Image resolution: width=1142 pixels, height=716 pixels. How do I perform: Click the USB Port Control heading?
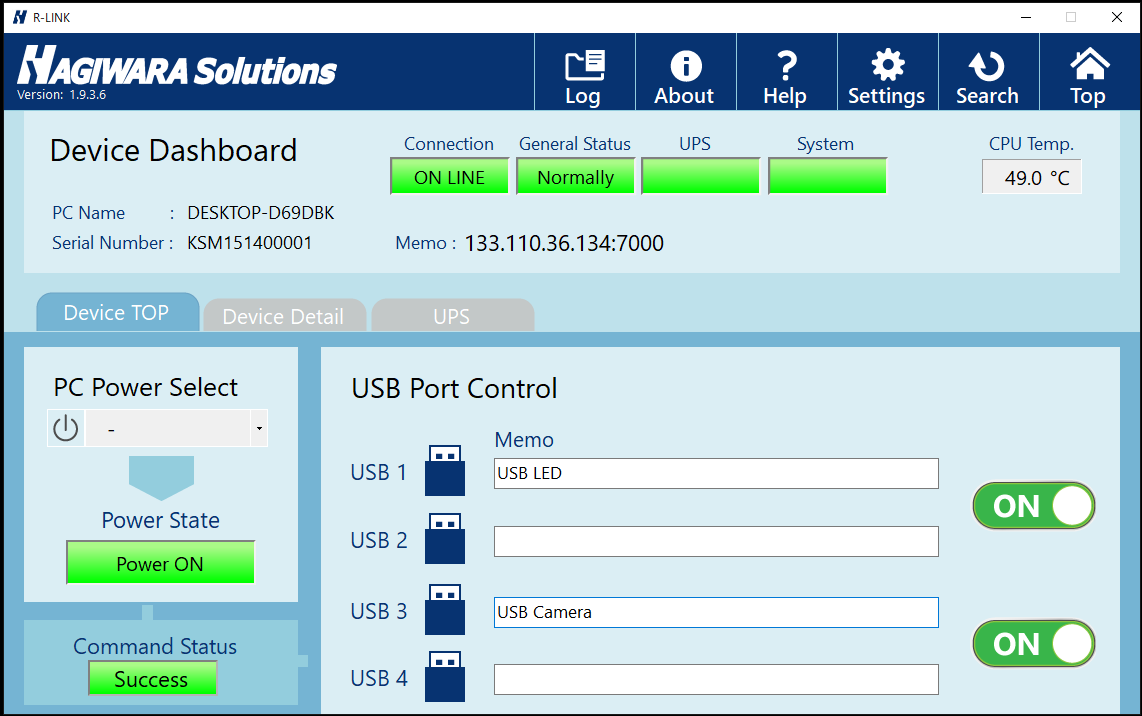454,389
